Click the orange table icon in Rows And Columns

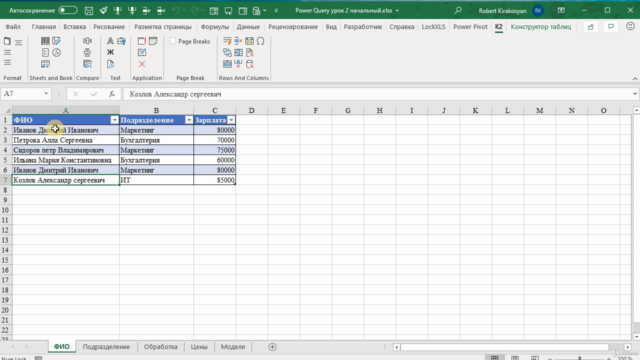(x=249, y=41)
